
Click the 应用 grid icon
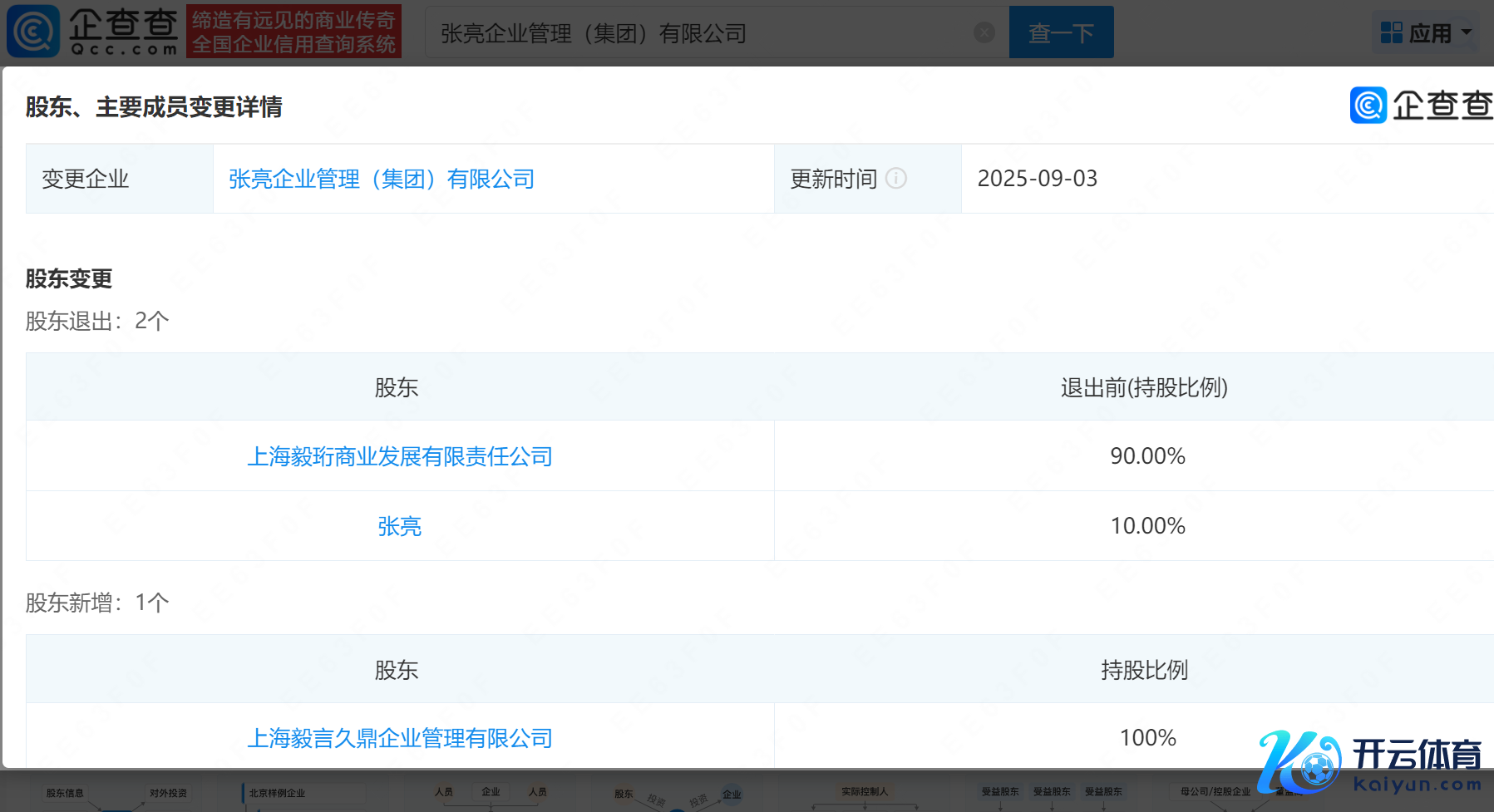[x=1391, y=33]
